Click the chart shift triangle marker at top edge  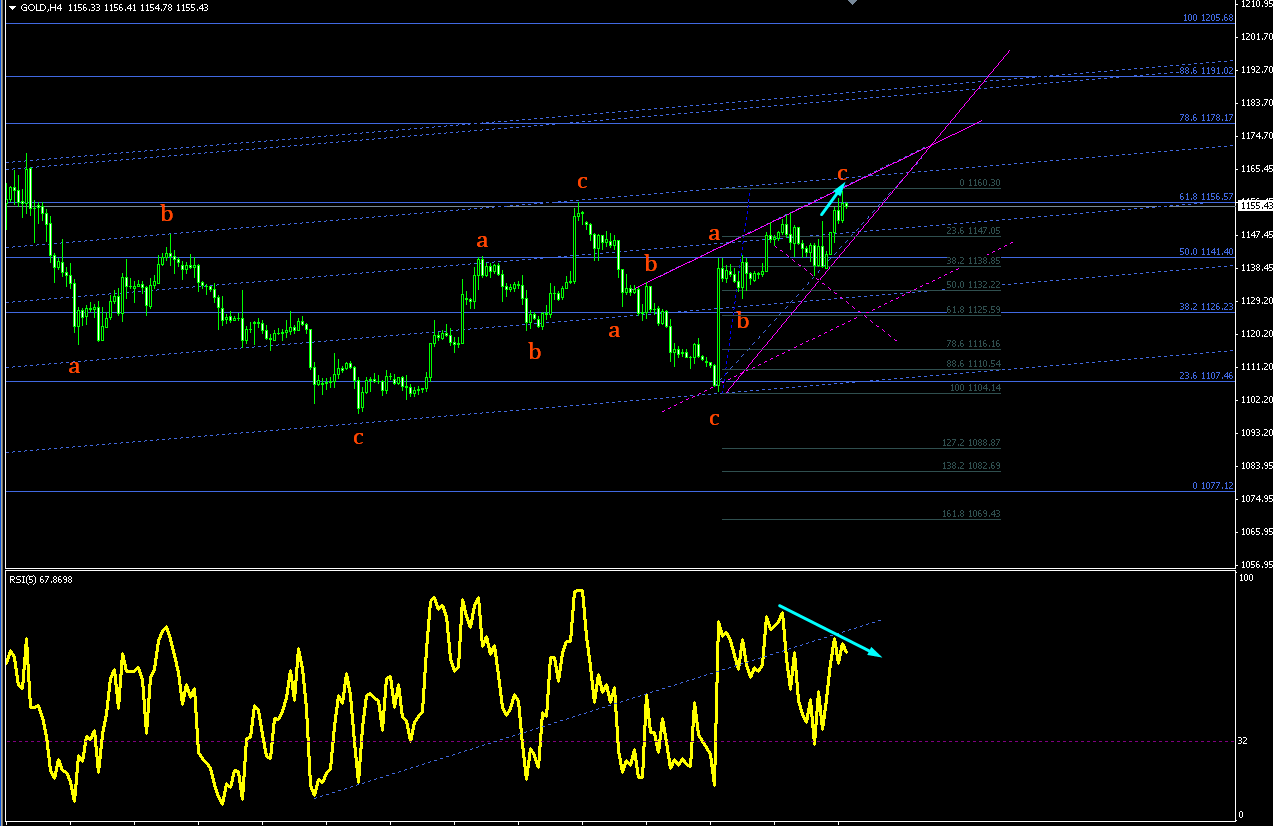tap(852, 3)
